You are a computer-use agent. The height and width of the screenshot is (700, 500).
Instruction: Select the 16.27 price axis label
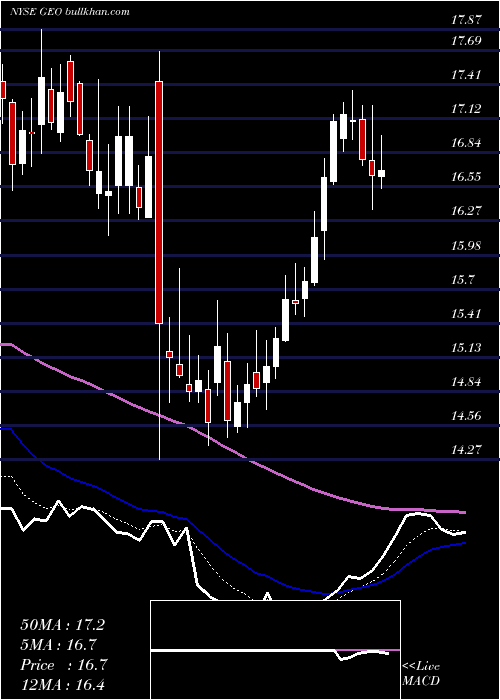[x=466, y=211]
